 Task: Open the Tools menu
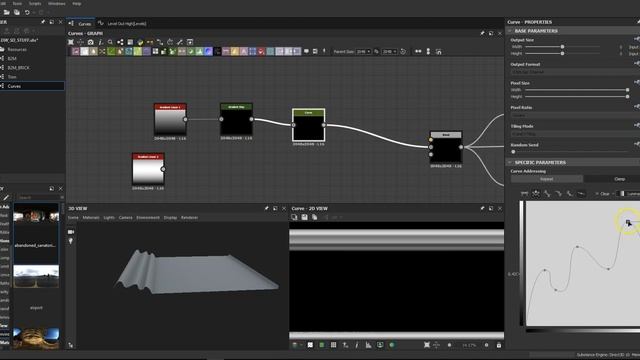click(x=17, y=3)
